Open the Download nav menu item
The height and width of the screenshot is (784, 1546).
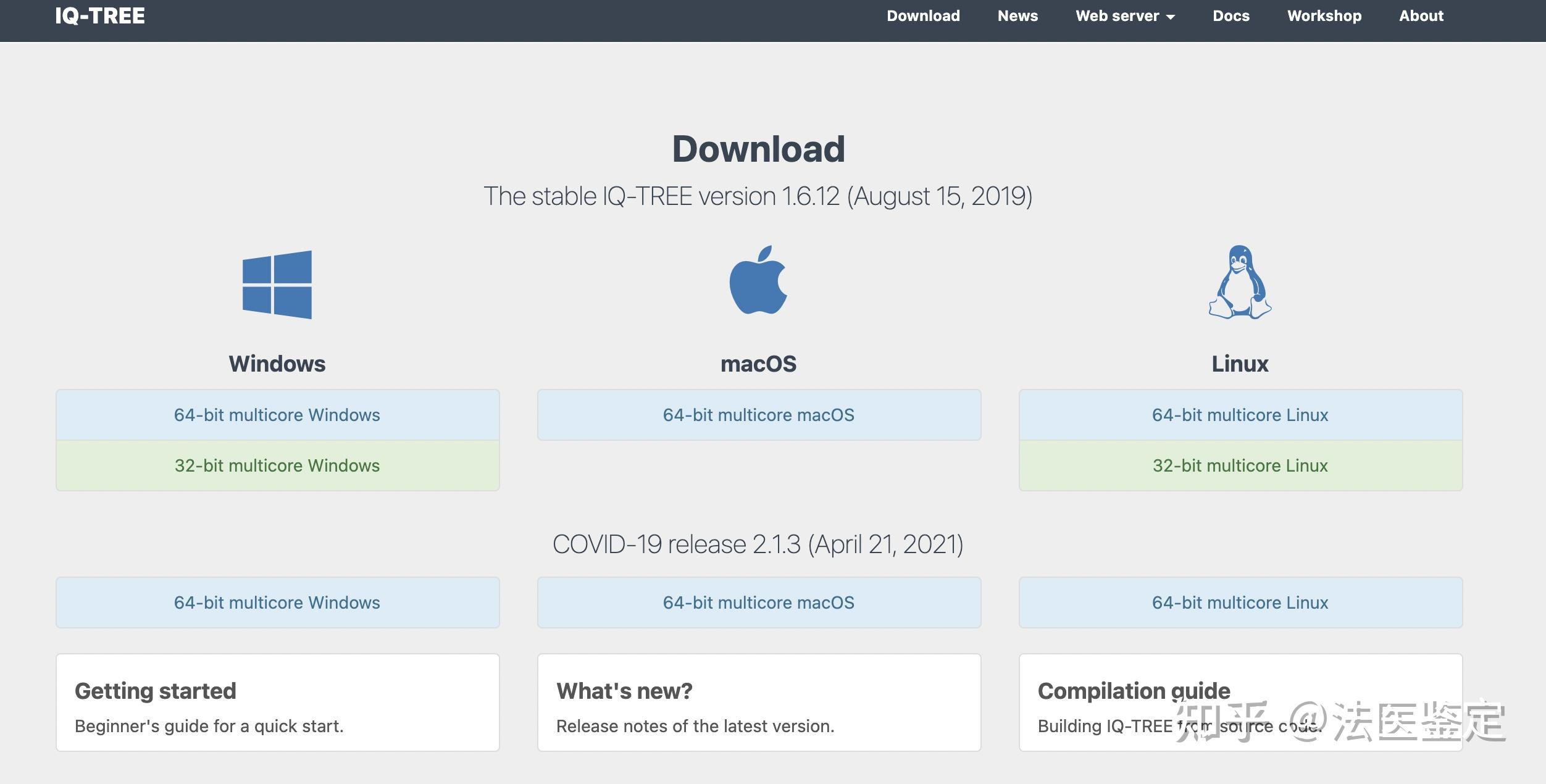[923, 16]
